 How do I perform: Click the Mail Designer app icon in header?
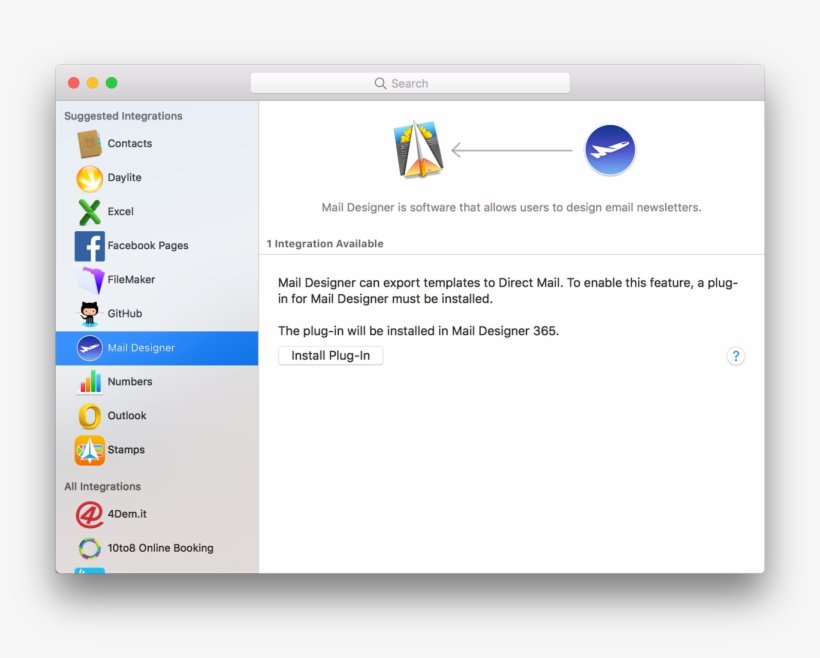click(417, 149)
